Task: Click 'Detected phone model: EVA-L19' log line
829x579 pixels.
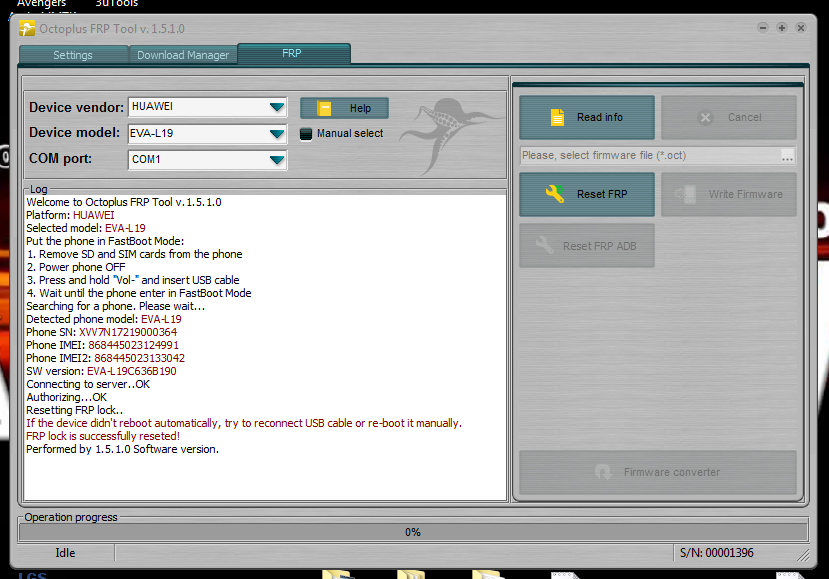Action: 104,319
